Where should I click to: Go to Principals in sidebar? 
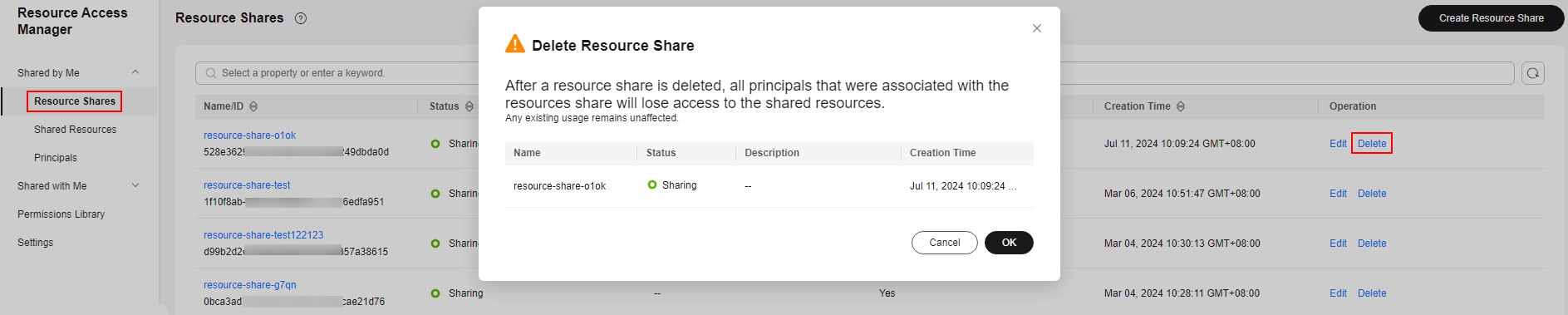coord(56,158)
